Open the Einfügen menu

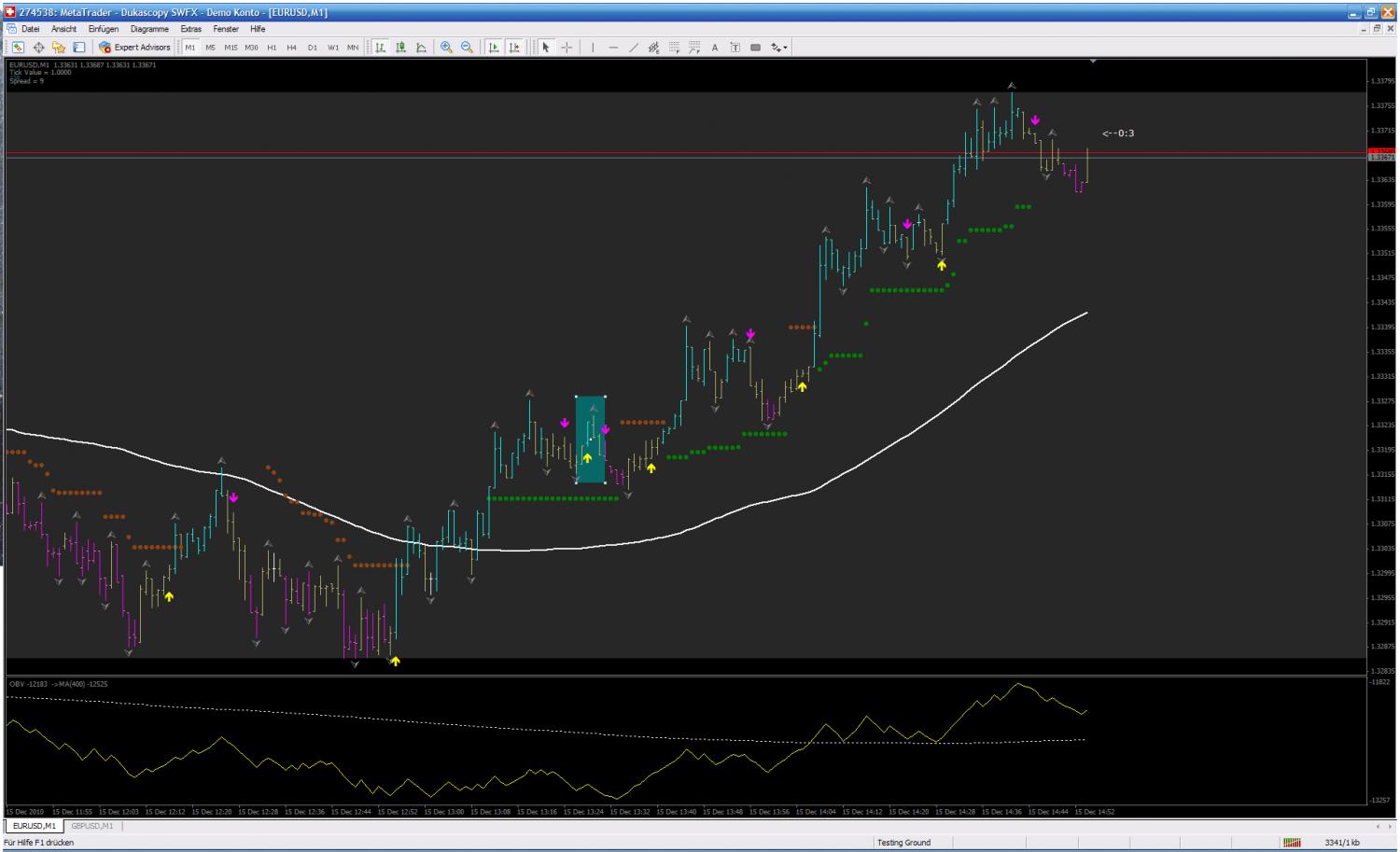click(x=104, y=29)
